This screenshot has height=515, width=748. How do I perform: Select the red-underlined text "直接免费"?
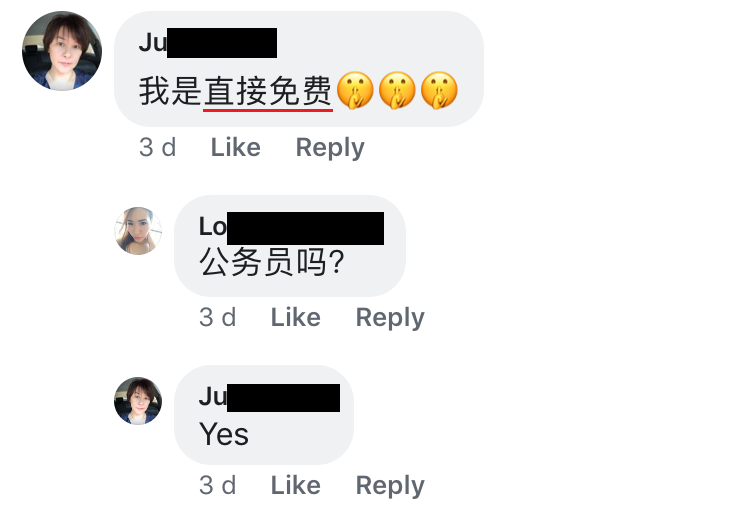(268, 91)
